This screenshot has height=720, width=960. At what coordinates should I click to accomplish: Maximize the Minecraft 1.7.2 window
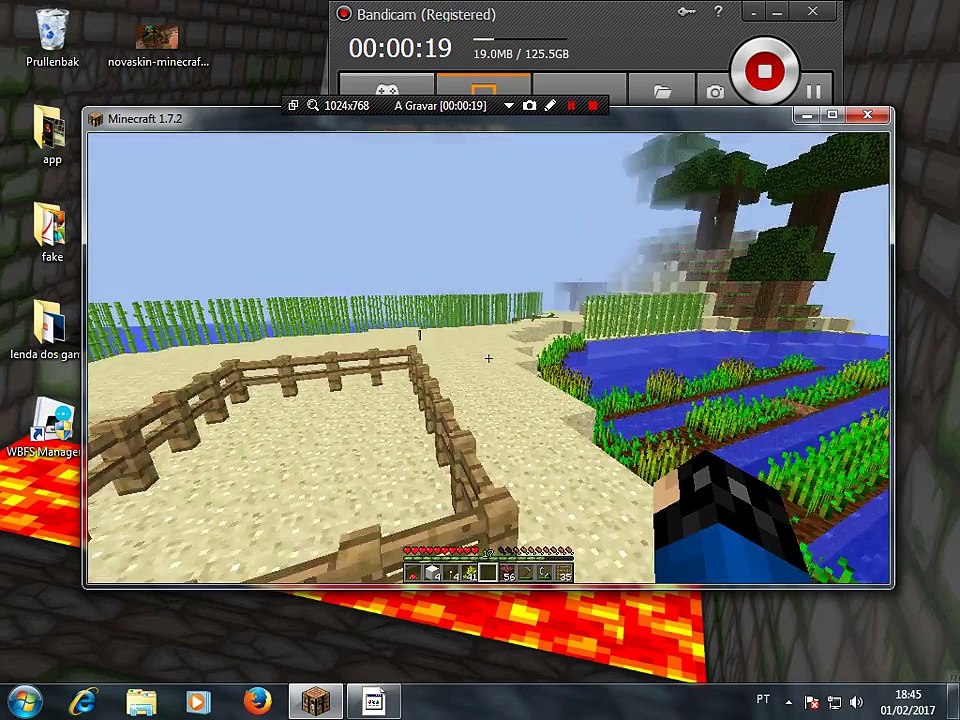tap(832, 114)
